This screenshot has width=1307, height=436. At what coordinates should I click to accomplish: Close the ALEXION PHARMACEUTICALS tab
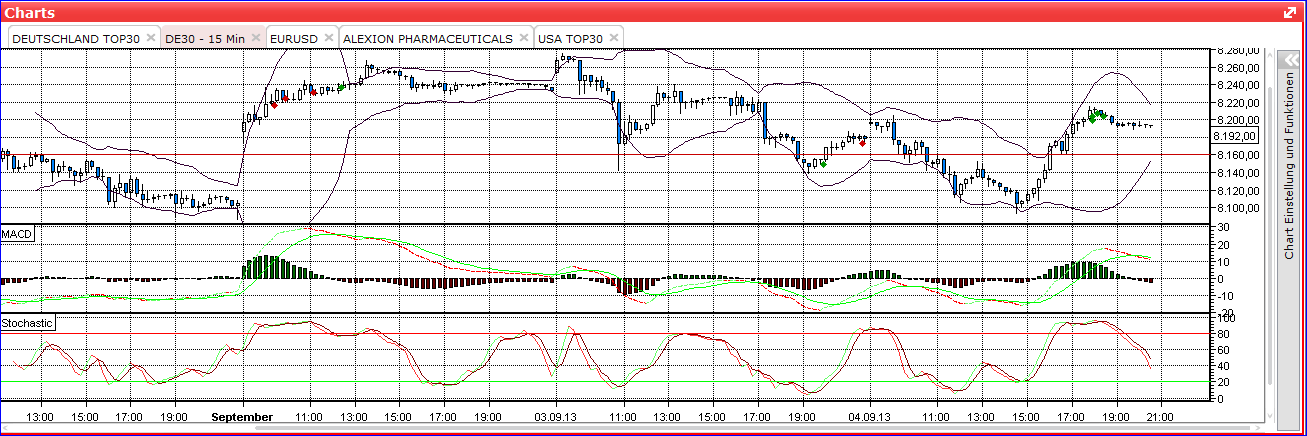523,37
